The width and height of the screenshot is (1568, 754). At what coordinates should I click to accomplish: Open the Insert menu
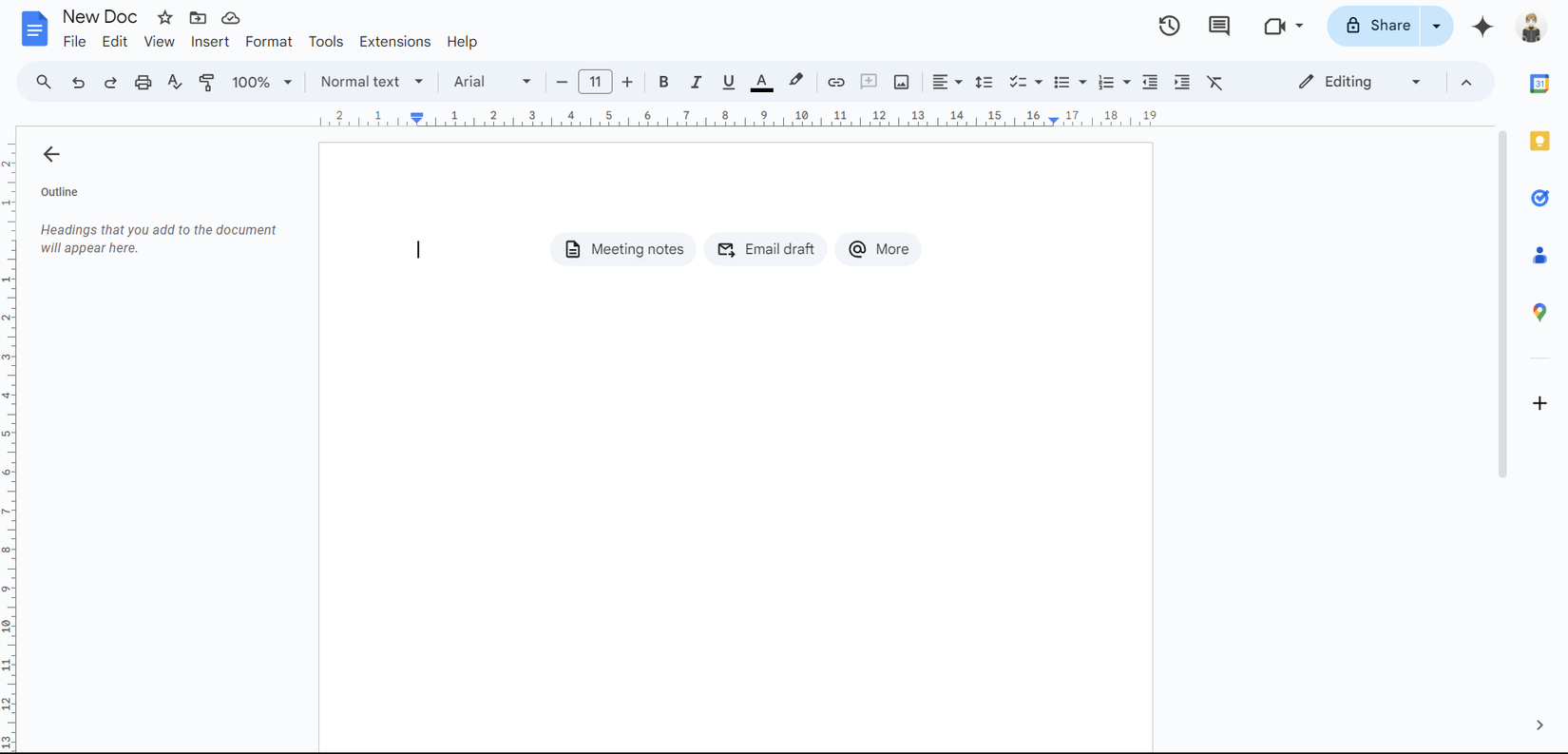[x=209, y=42]
